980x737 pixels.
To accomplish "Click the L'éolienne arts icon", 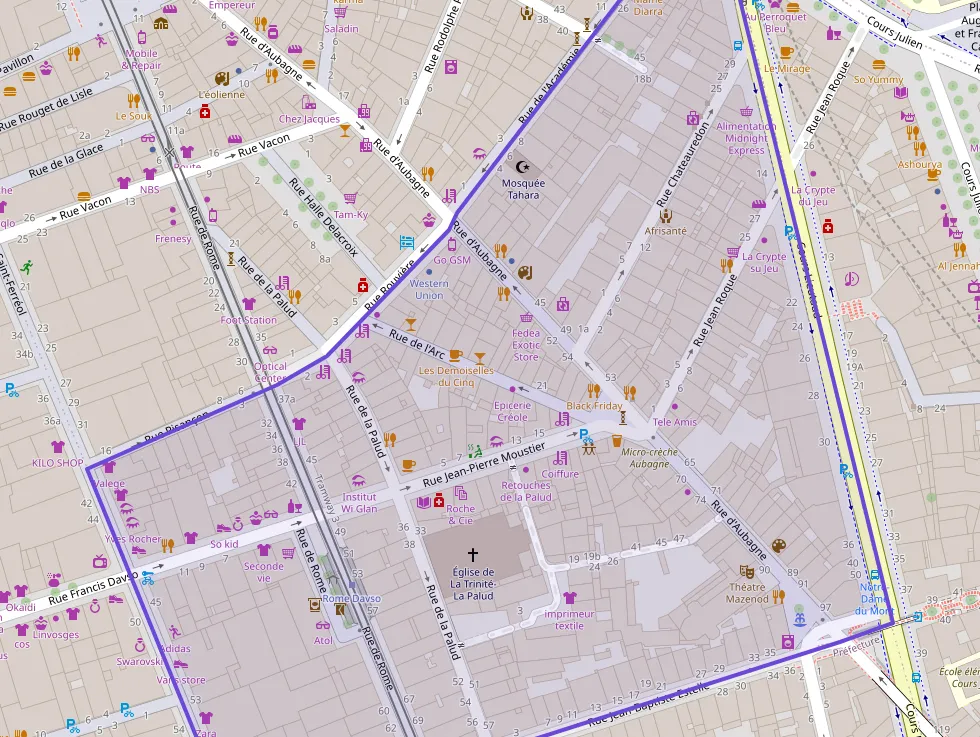I will click(x=221, y=79).
